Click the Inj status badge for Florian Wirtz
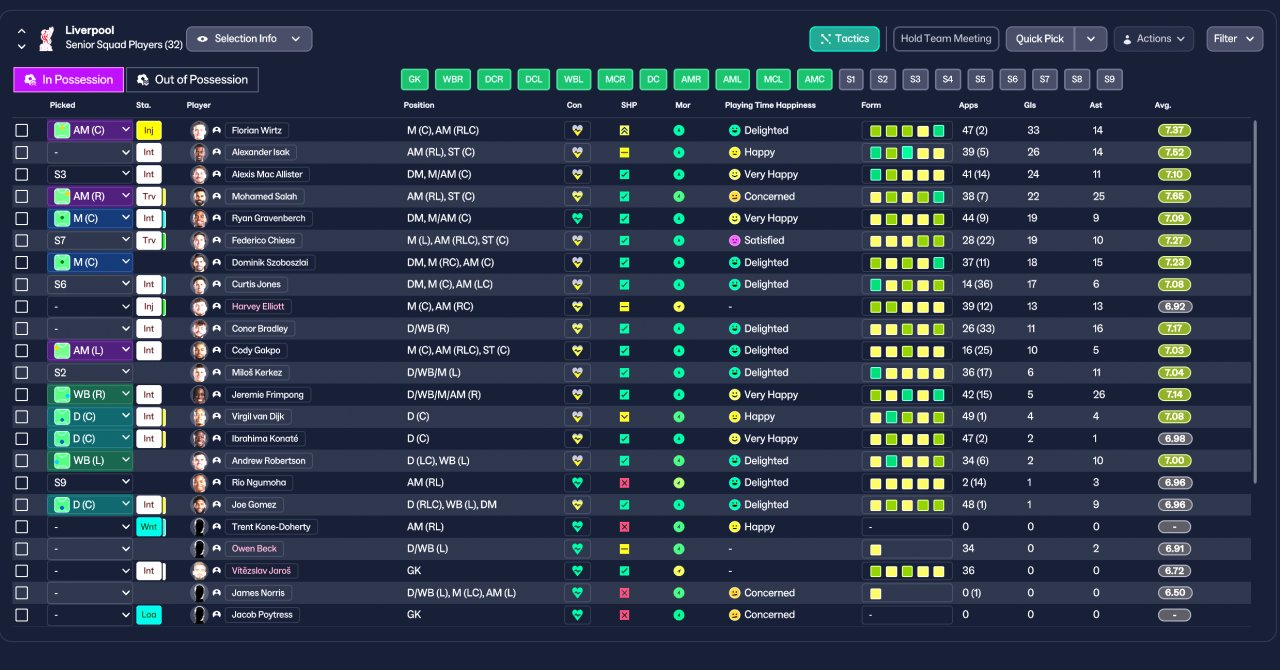 (x=148, y=131)
